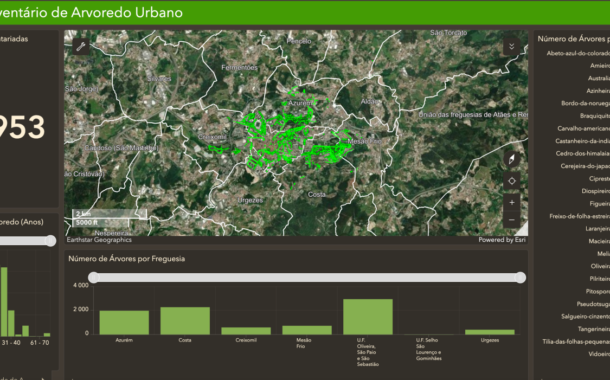Click the Número de Árvores por Freguesia title
This screenshot has height=380, width=610.
(127, 259)
